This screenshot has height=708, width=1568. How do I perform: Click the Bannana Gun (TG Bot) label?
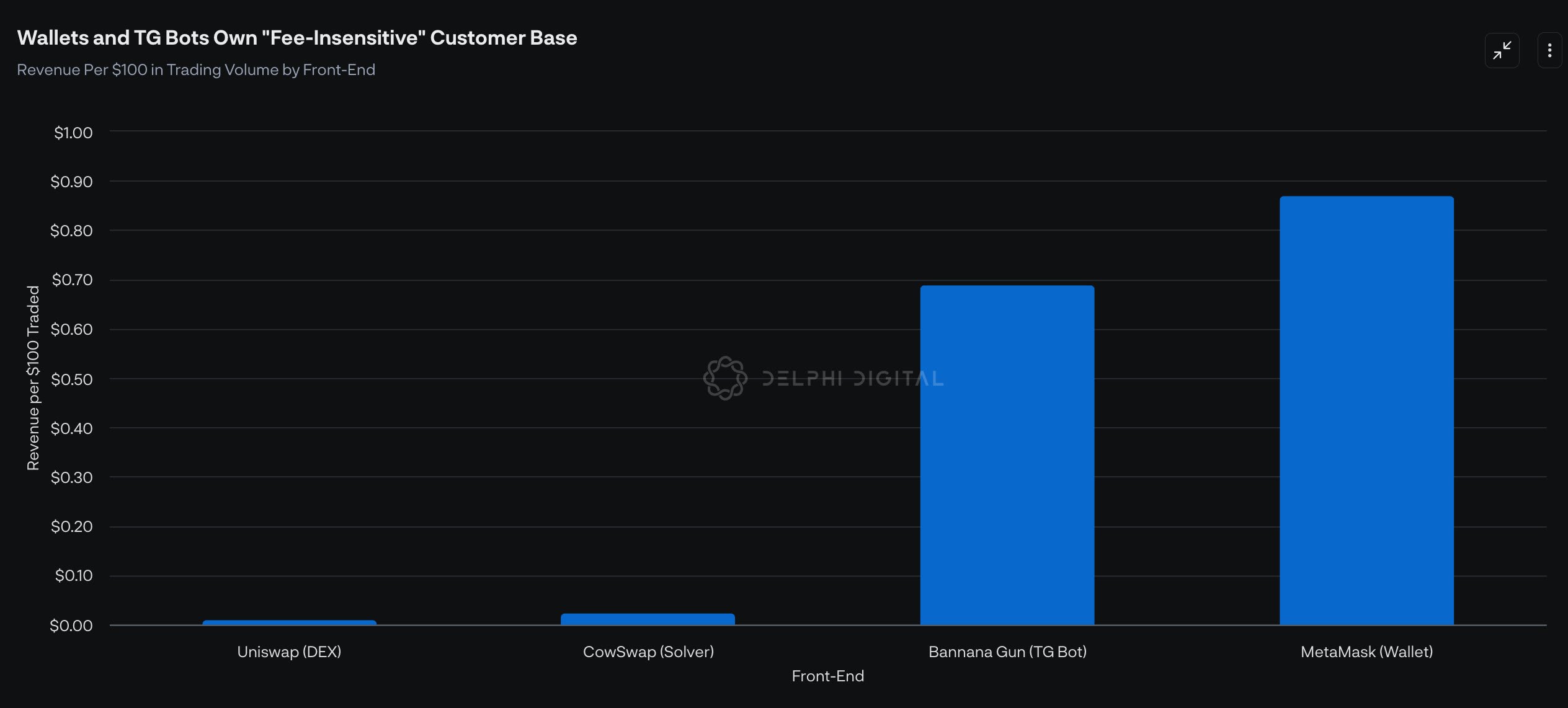(1007, 652)
